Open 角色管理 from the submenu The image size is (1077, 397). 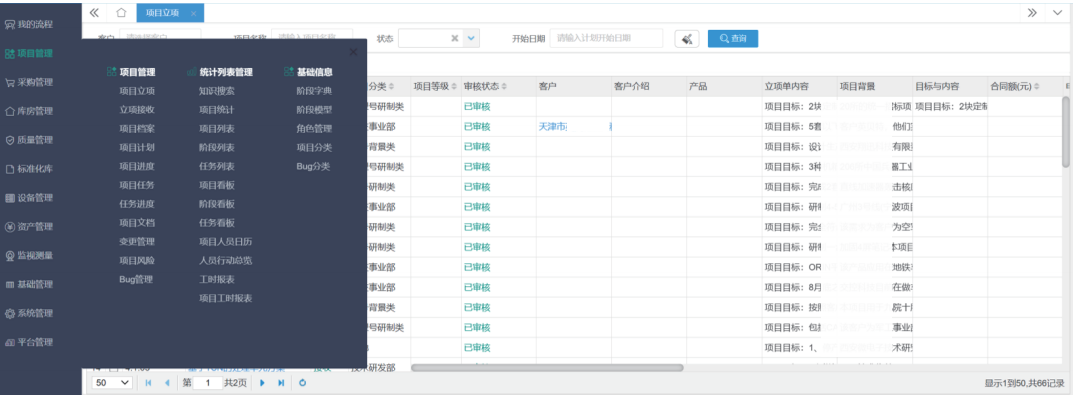[x=314, y=128]
